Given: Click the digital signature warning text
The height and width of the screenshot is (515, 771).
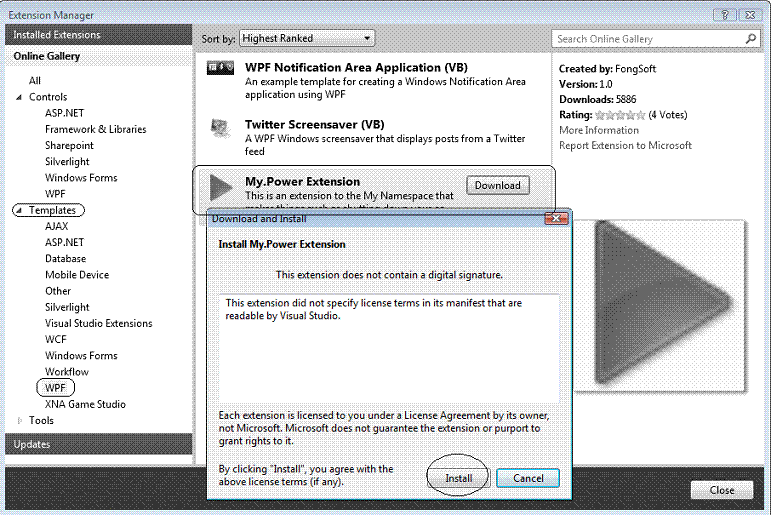Looking at the screenshot, I should pos(389,275).
